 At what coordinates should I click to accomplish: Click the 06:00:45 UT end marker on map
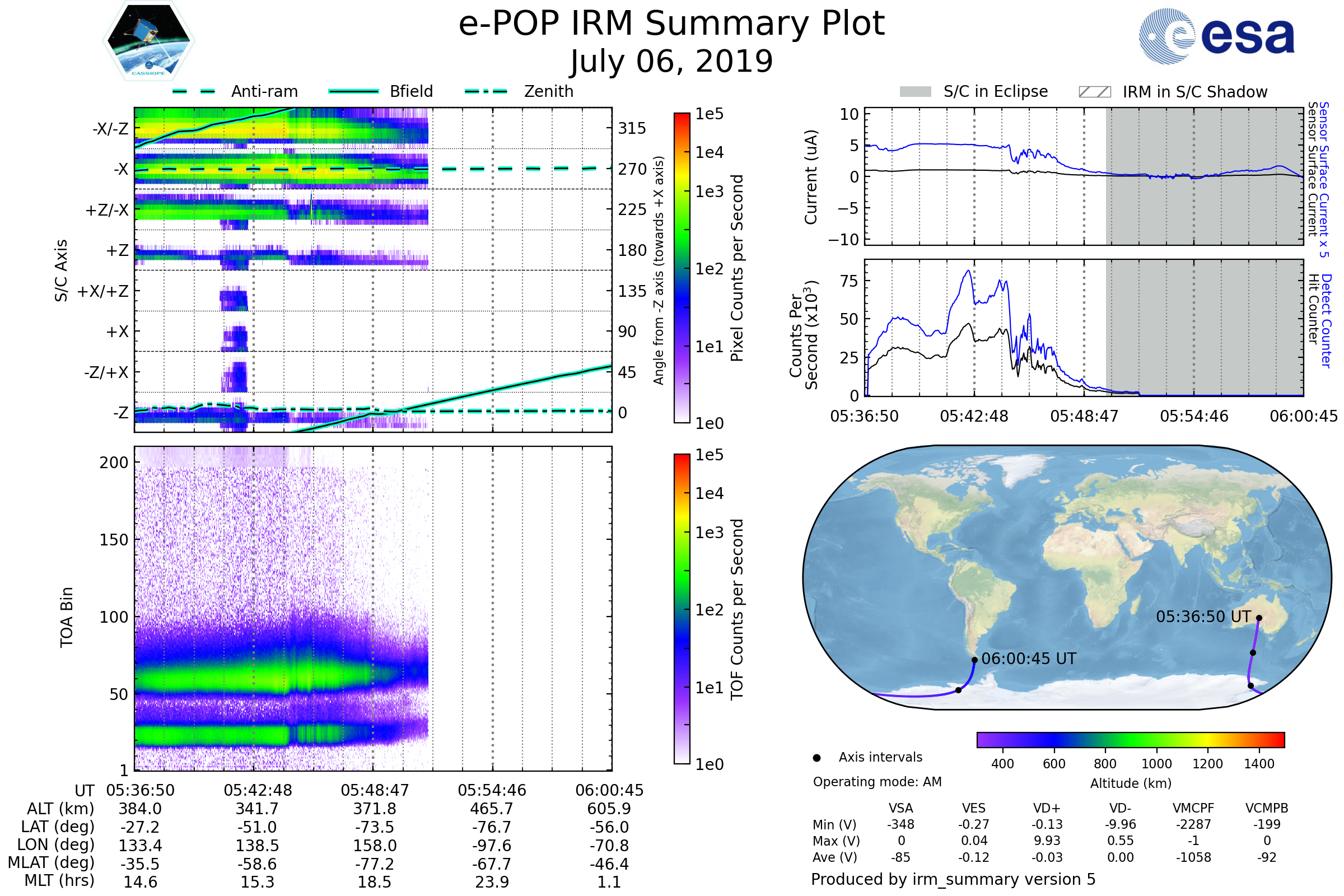pos(974,660)
